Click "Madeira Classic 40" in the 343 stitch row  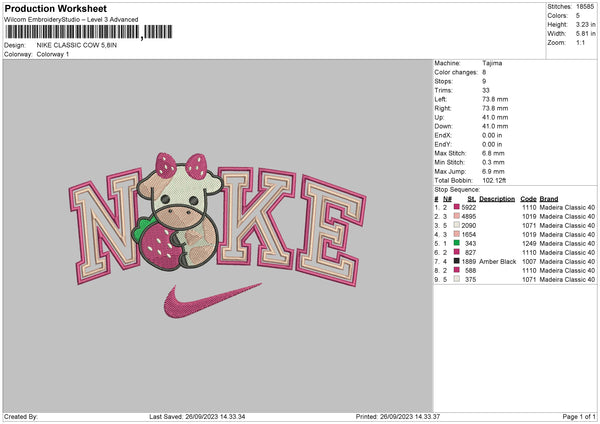click(567, 243)
